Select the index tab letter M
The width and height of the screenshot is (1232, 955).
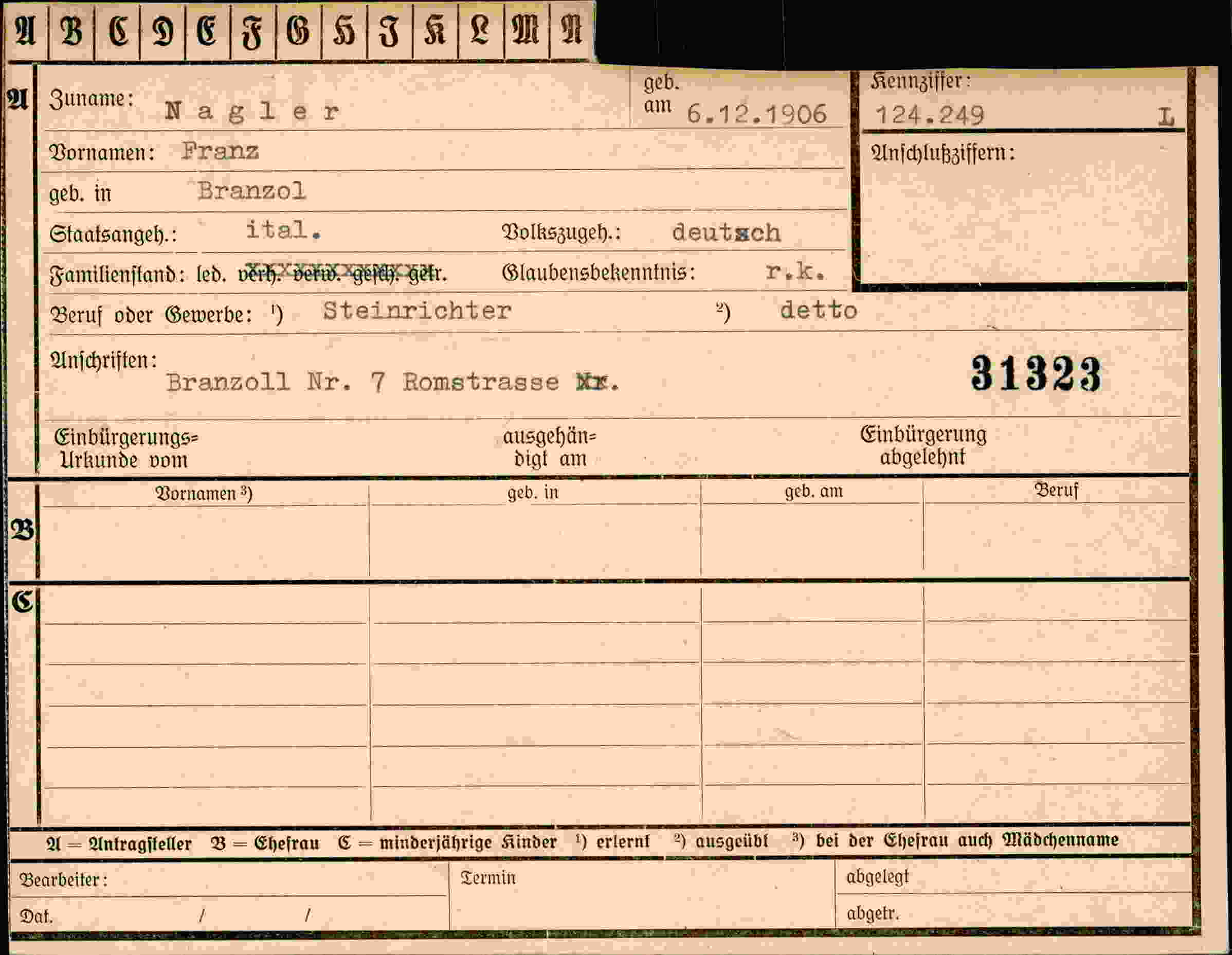(526, 30)
